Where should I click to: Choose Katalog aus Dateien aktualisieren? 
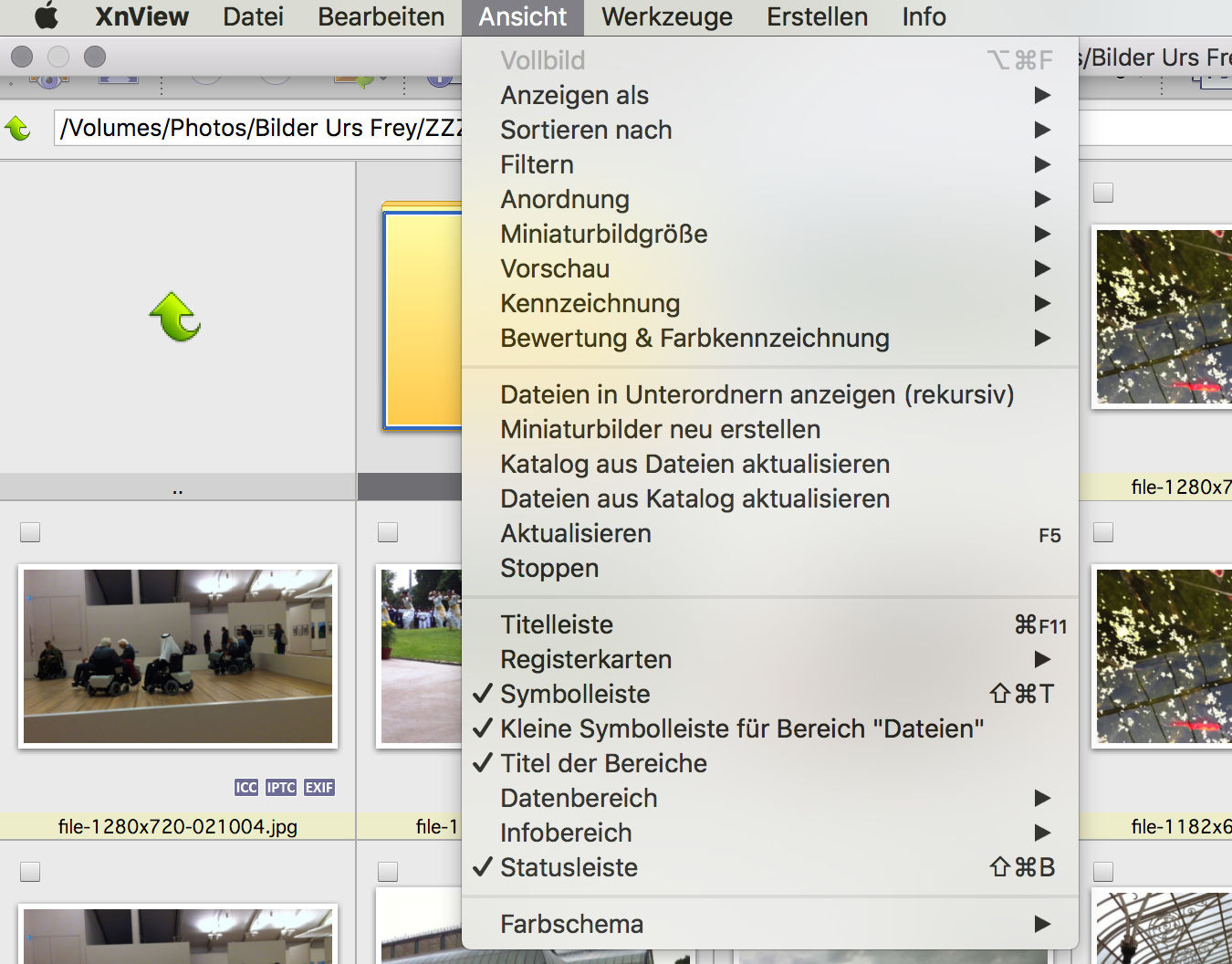point(770,464)
